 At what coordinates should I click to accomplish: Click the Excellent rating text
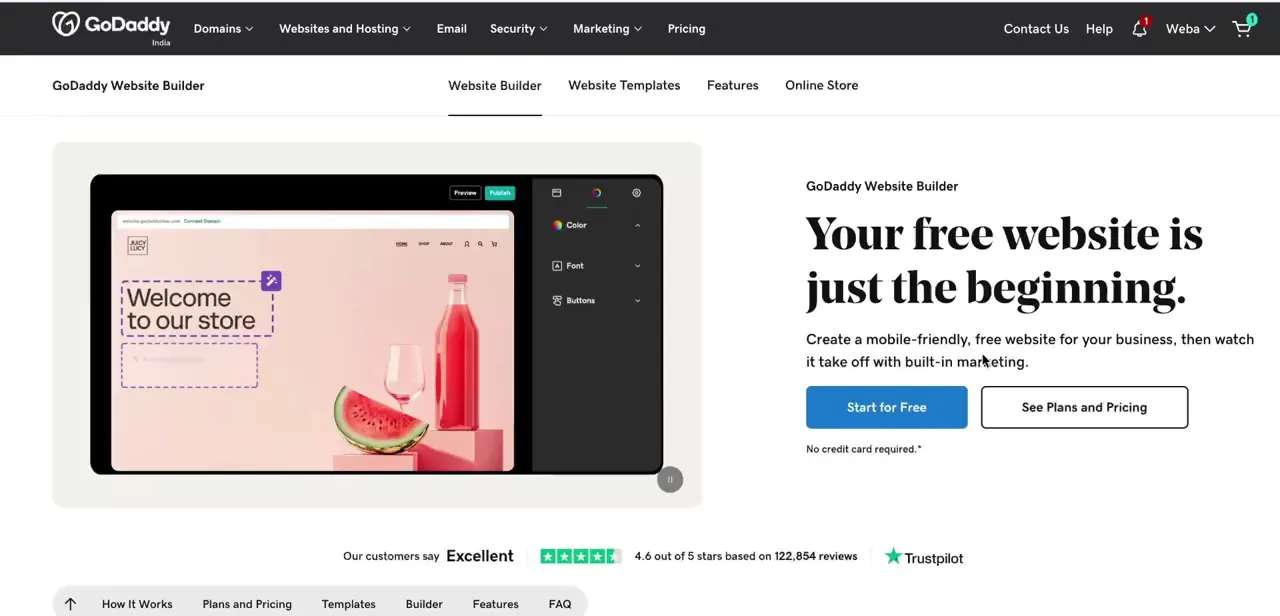480,556
